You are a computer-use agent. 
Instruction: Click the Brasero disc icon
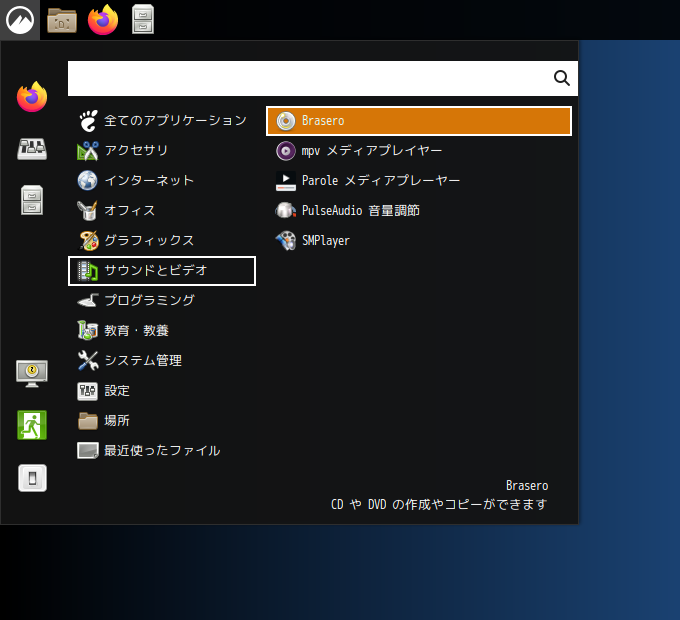coord(286,121)
